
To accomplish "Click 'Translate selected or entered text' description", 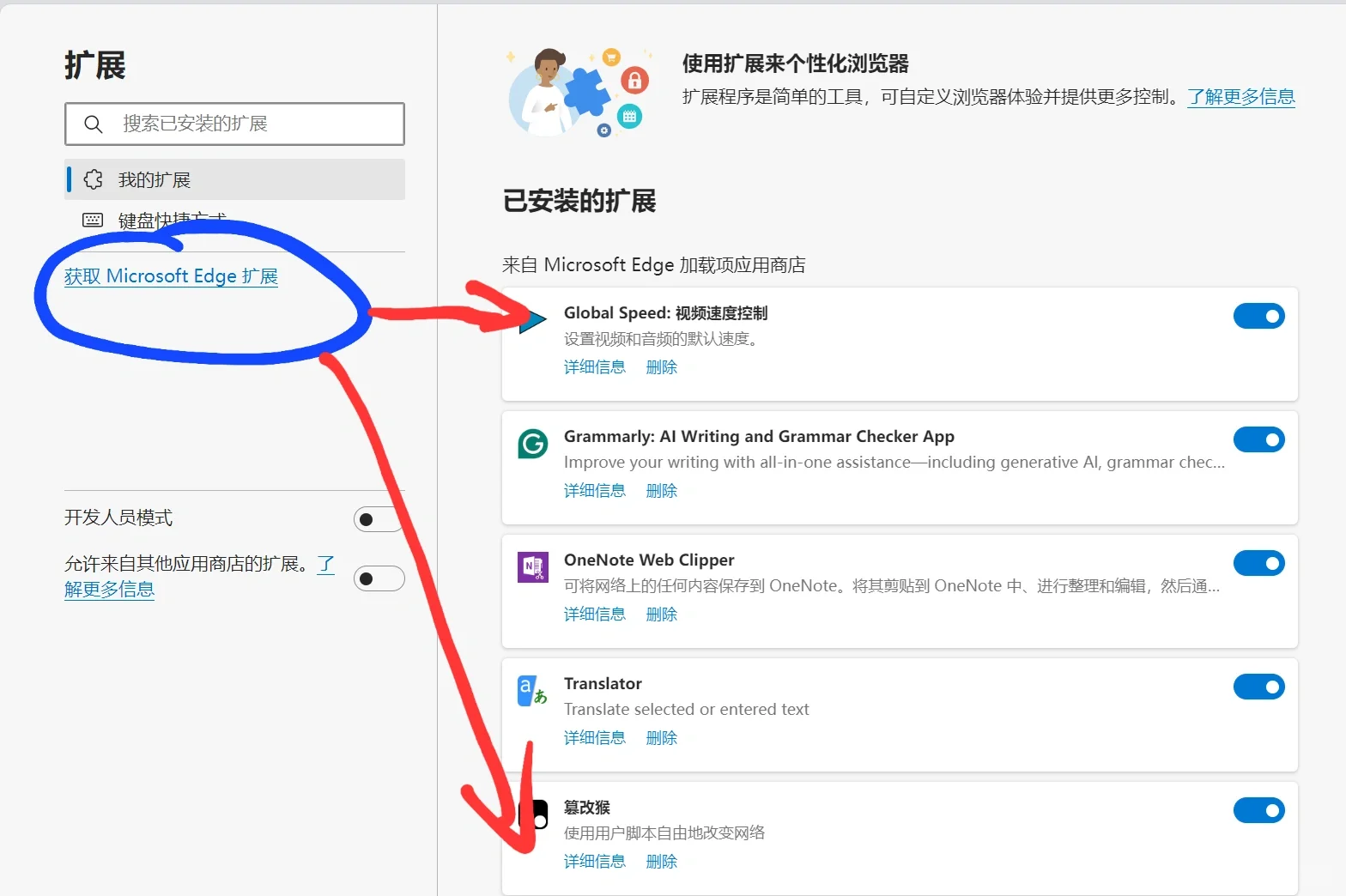I will pos(687,710).
